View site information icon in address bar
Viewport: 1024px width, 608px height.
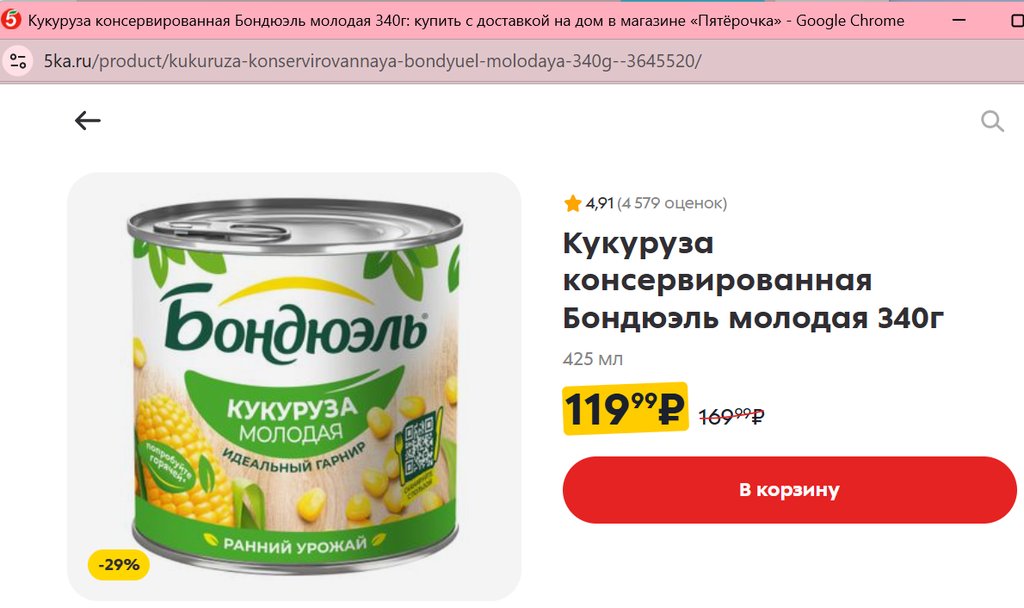18,61
